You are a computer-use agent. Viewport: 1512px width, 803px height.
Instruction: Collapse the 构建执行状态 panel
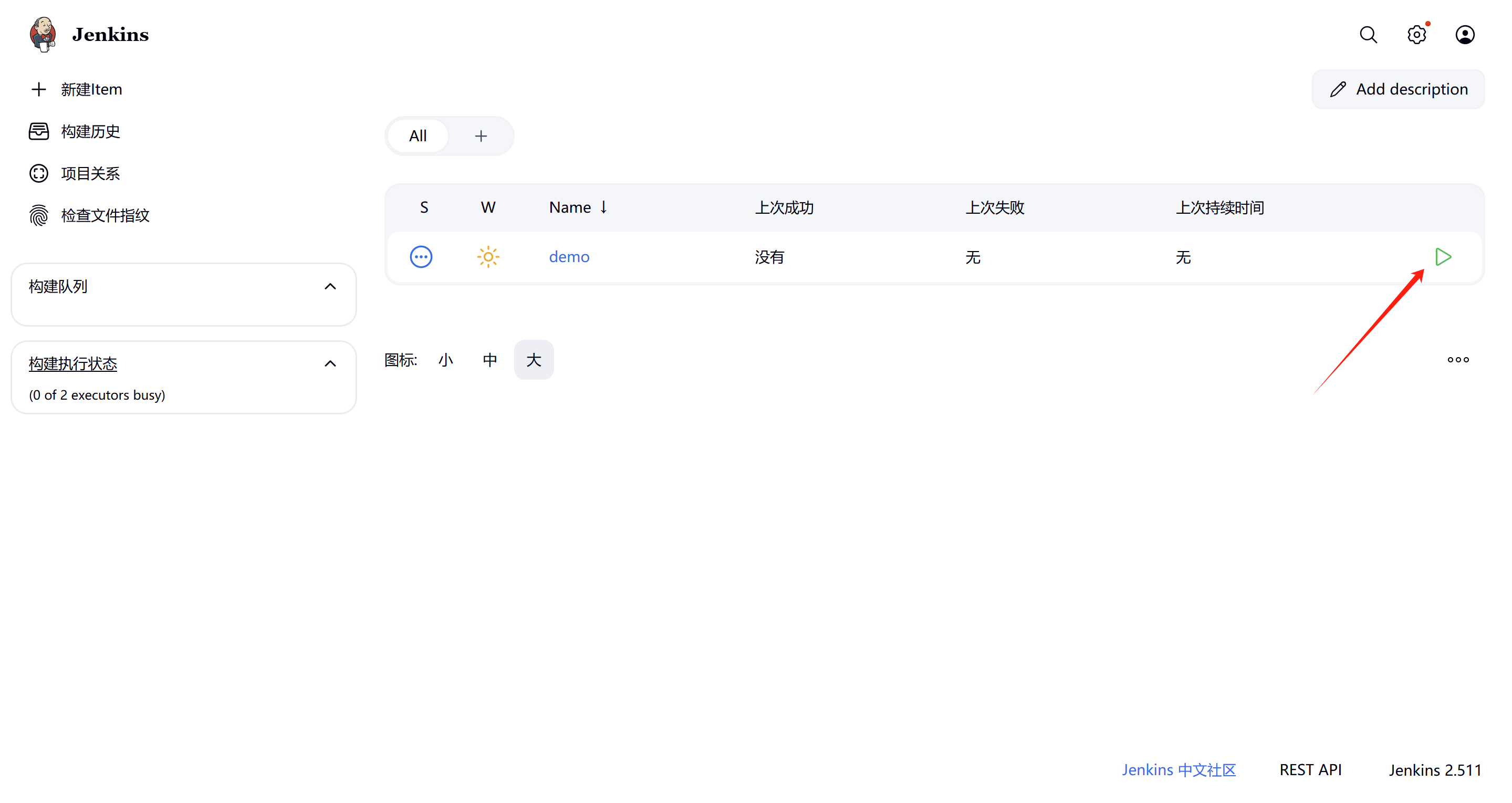click(330, 364)
